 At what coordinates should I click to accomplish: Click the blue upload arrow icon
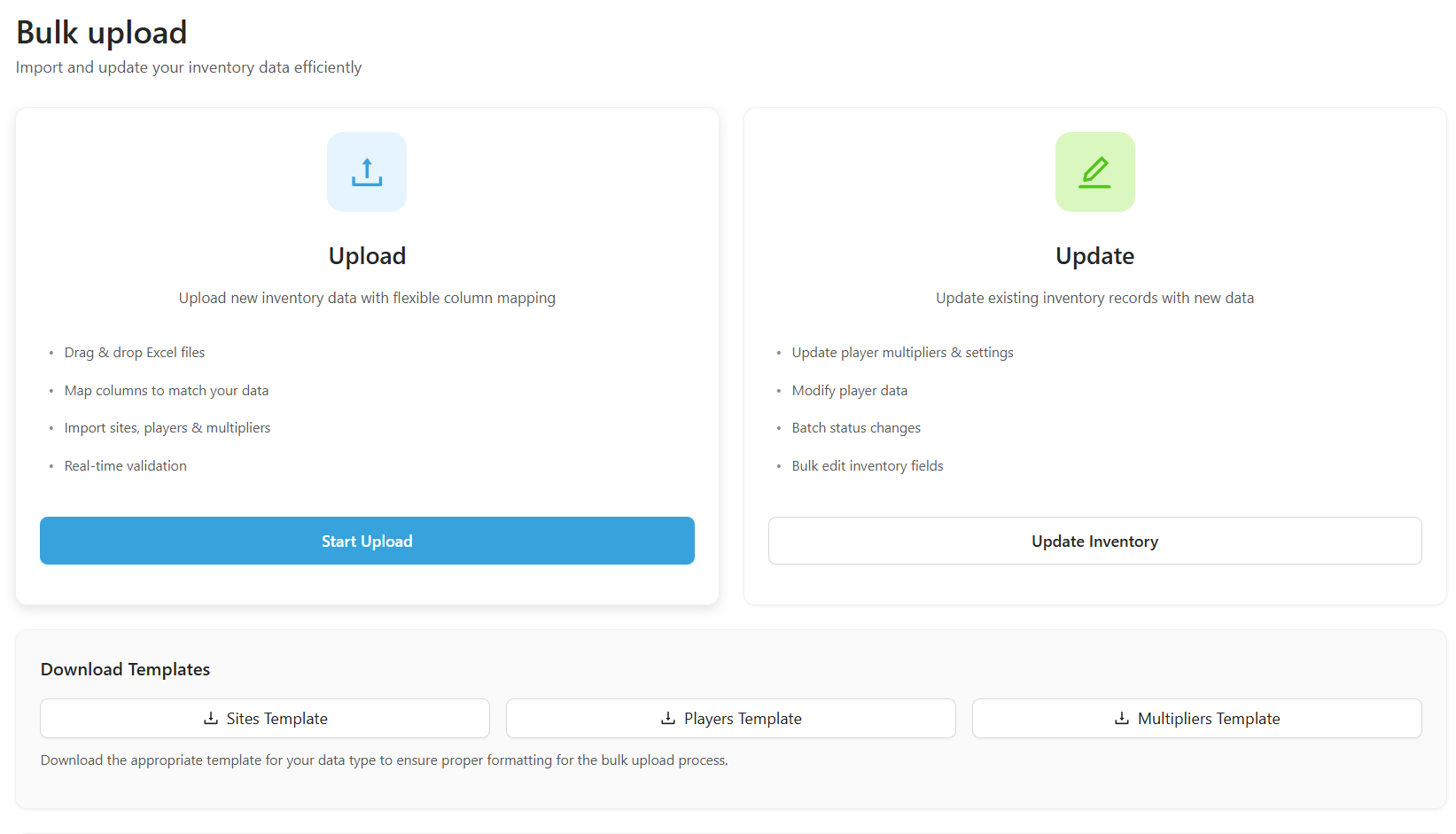[x=367, y=172]
